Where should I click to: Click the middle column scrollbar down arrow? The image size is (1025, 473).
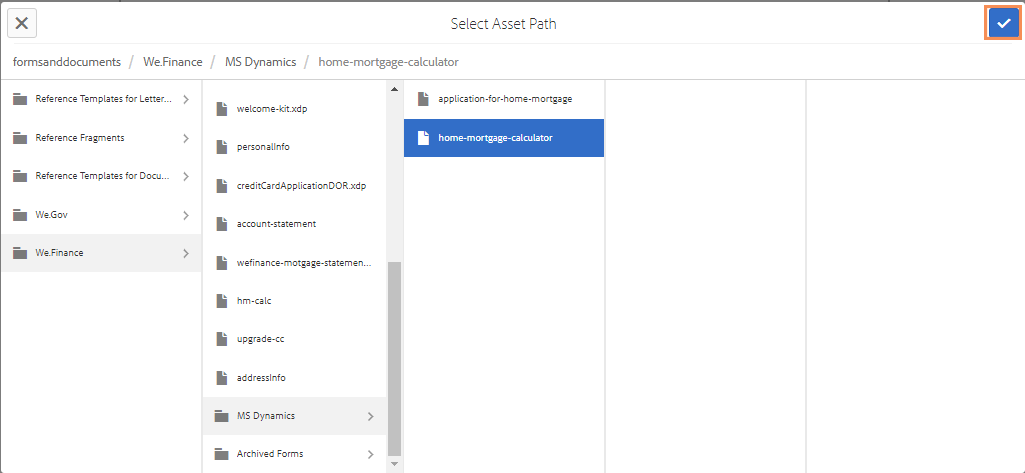(x=394, y=464)
